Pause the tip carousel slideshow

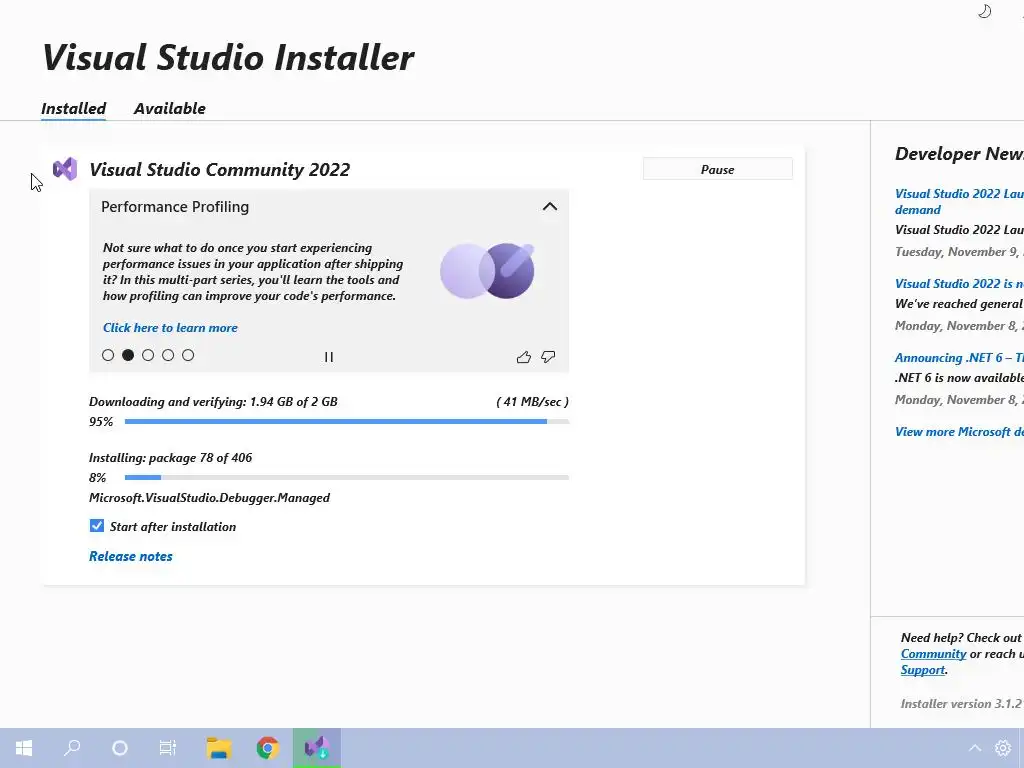[328, 357]
